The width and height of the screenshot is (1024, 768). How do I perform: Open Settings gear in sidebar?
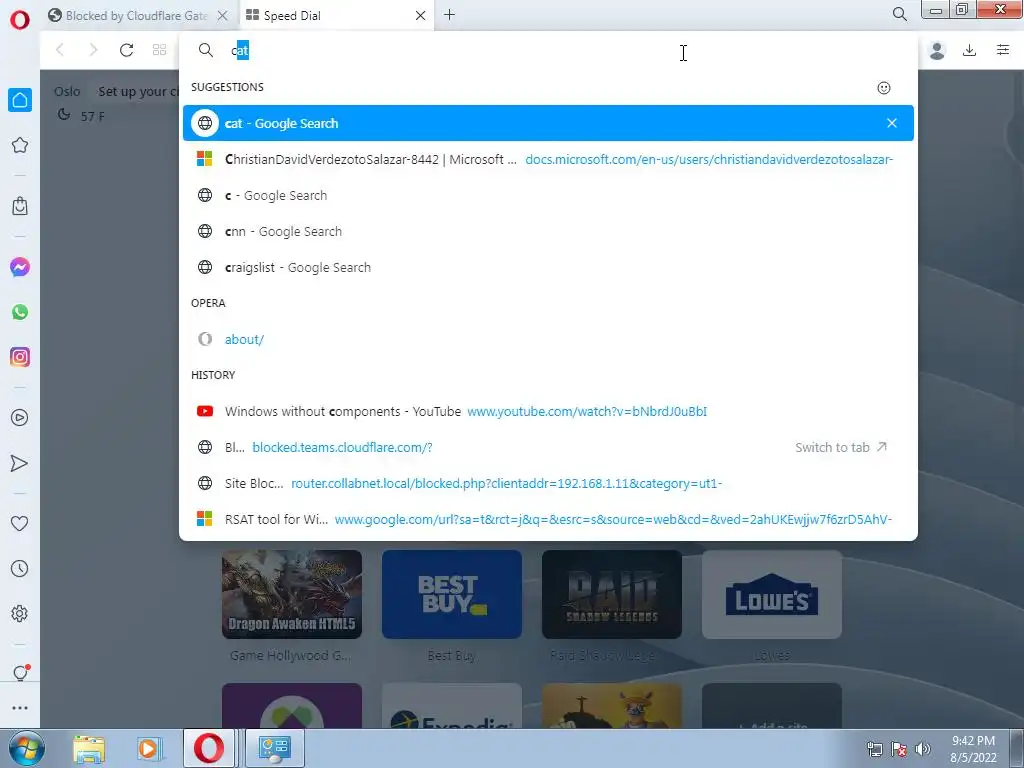(20, 613)
